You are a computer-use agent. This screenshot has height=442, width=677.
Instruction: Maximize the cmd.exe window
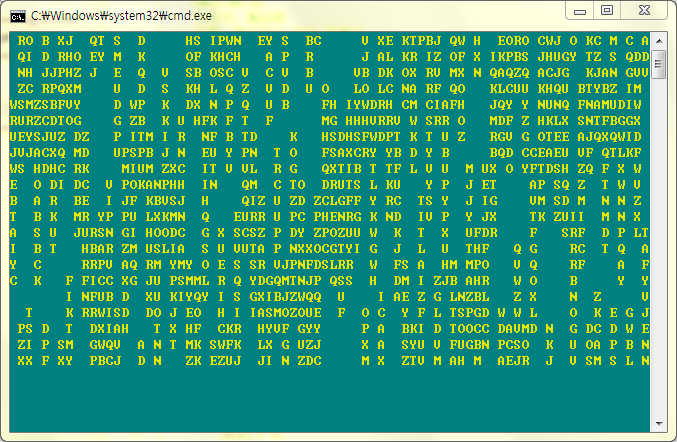point(607,10)
